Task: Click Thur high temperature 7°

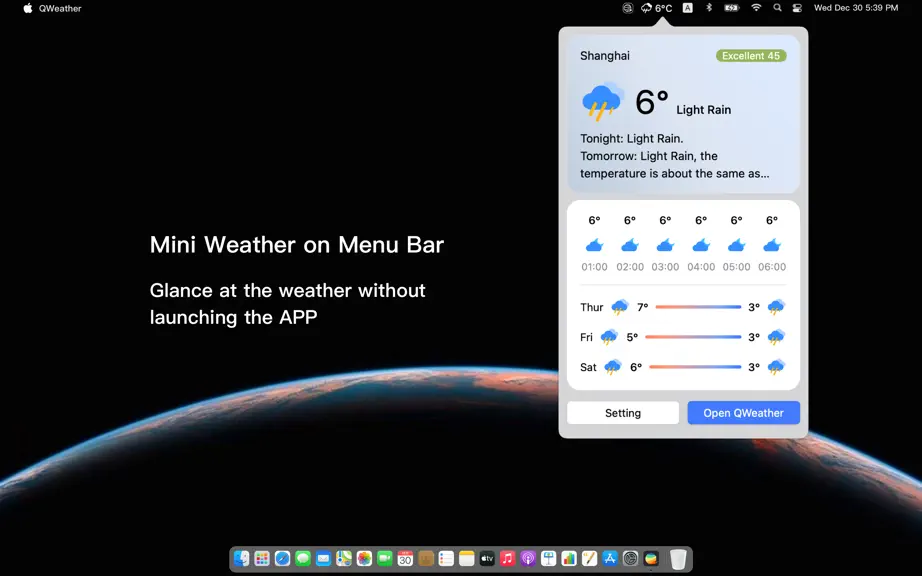Action: 643,307
